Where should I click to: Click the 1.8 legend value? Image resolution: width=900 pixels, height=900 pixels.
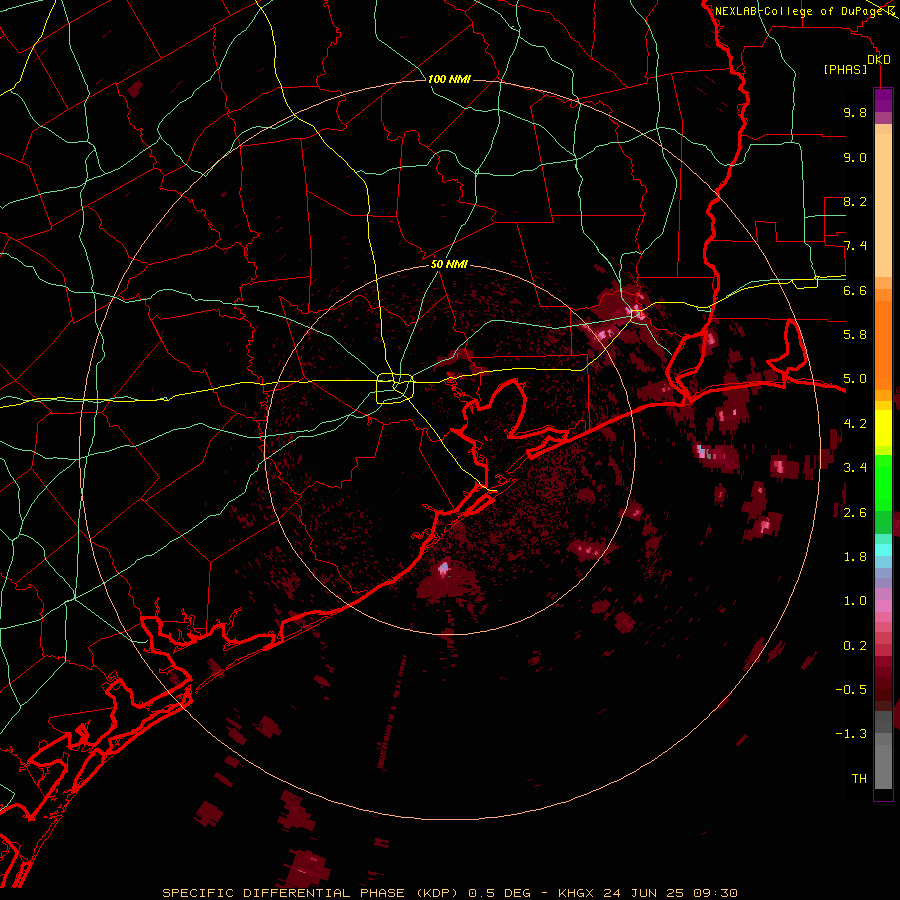[855, 557]
